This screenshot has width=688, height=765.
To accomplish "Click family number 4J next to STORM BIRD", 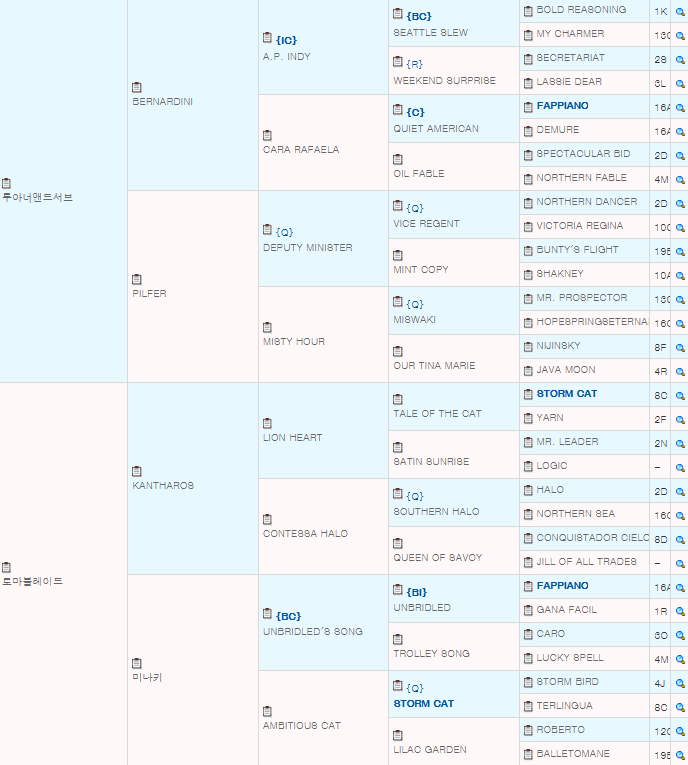I will [x=660, y=684].
